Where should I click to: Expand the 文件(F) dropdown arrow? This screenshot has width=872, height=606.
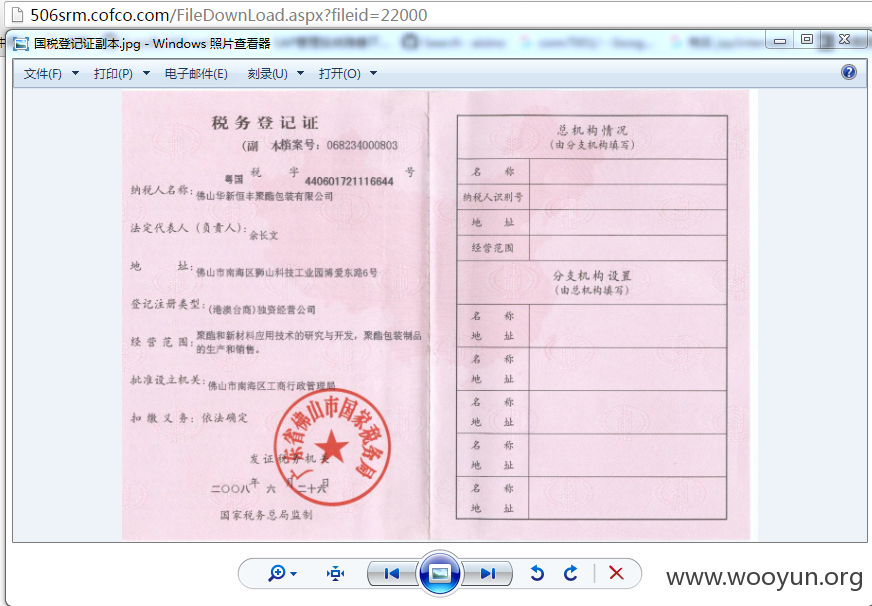75,73
